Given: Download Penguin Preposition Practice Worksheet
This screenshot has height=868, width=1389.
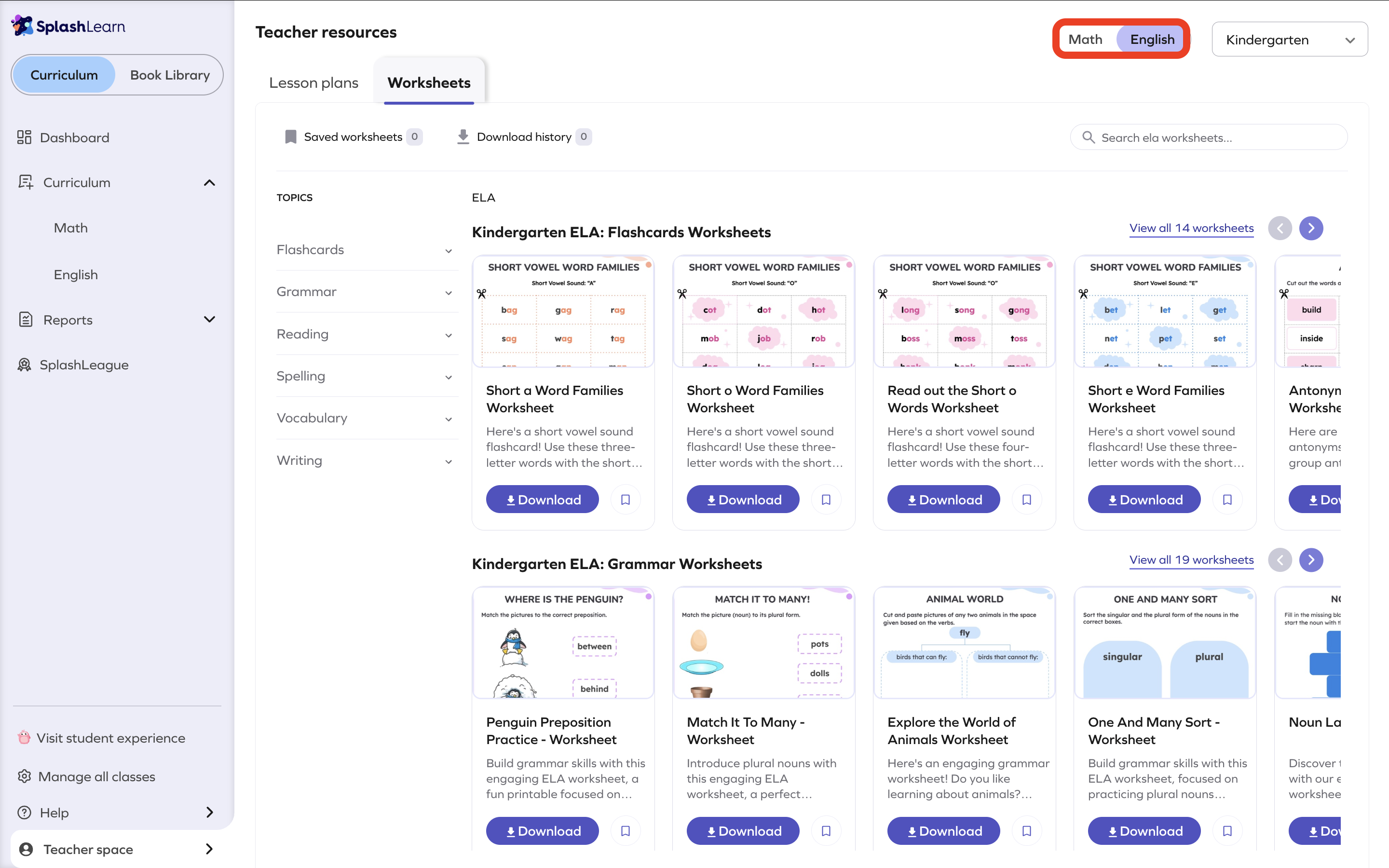Looking at the screenshot, I should tap(543, 831).
